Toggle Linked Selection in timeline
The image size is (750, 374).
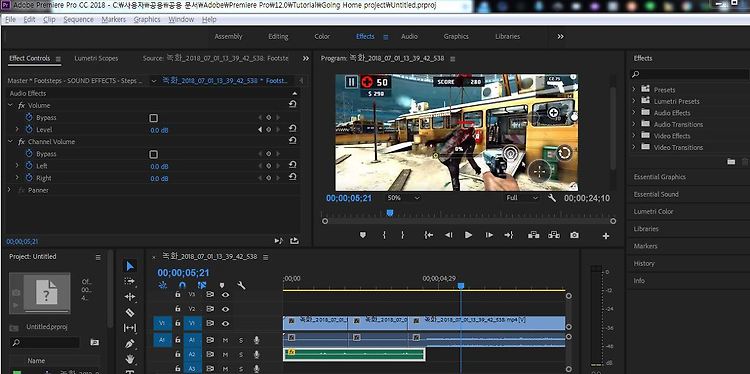point(202,285)
